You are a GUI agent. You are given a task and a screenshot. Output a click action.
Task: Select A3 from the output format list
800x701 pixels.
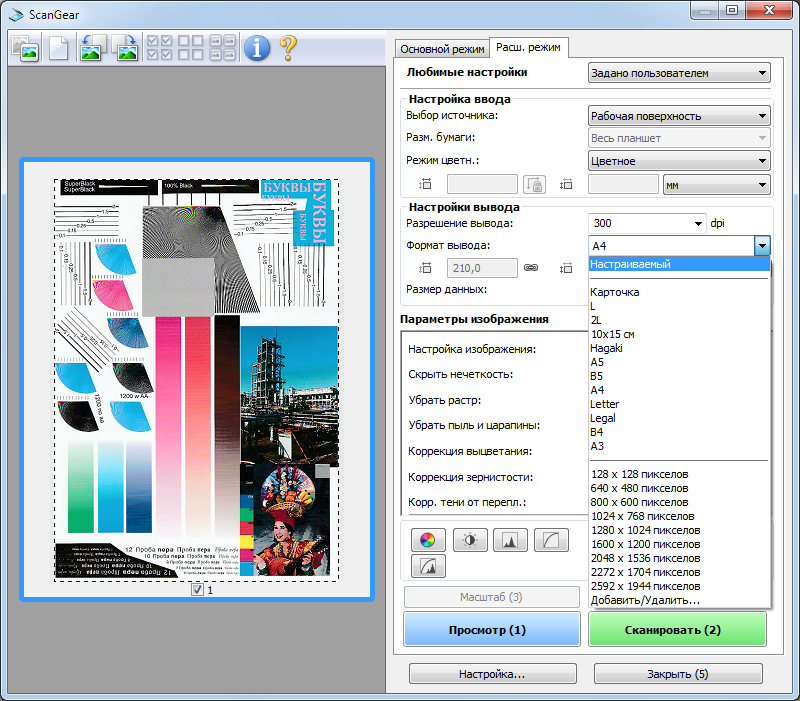597,446
